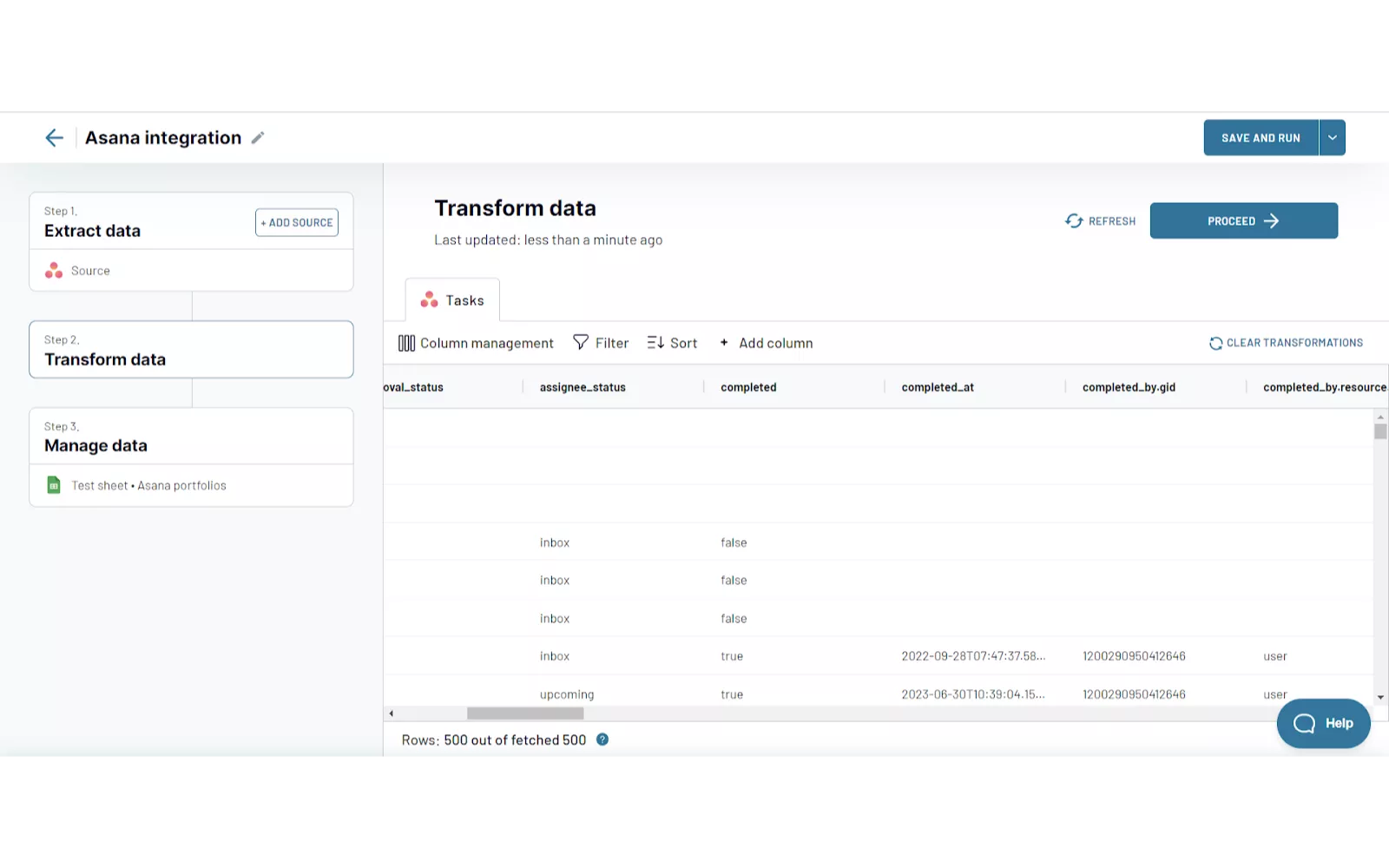Click CLEAR TRANSFORMATIONS

pos(1286,343)
